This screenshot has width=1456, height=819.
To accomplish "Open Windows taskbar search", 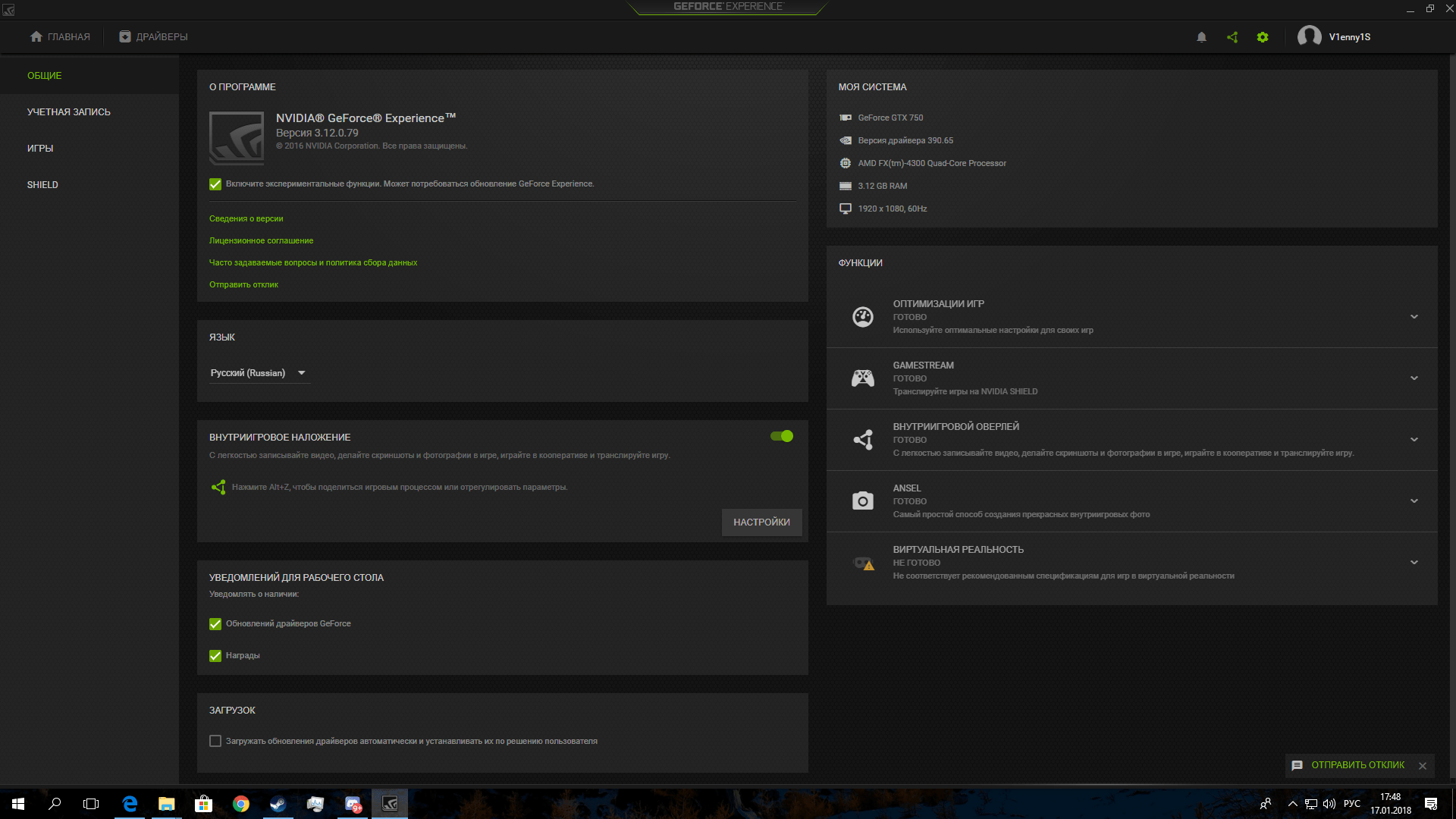I will (x=55, y=804).
